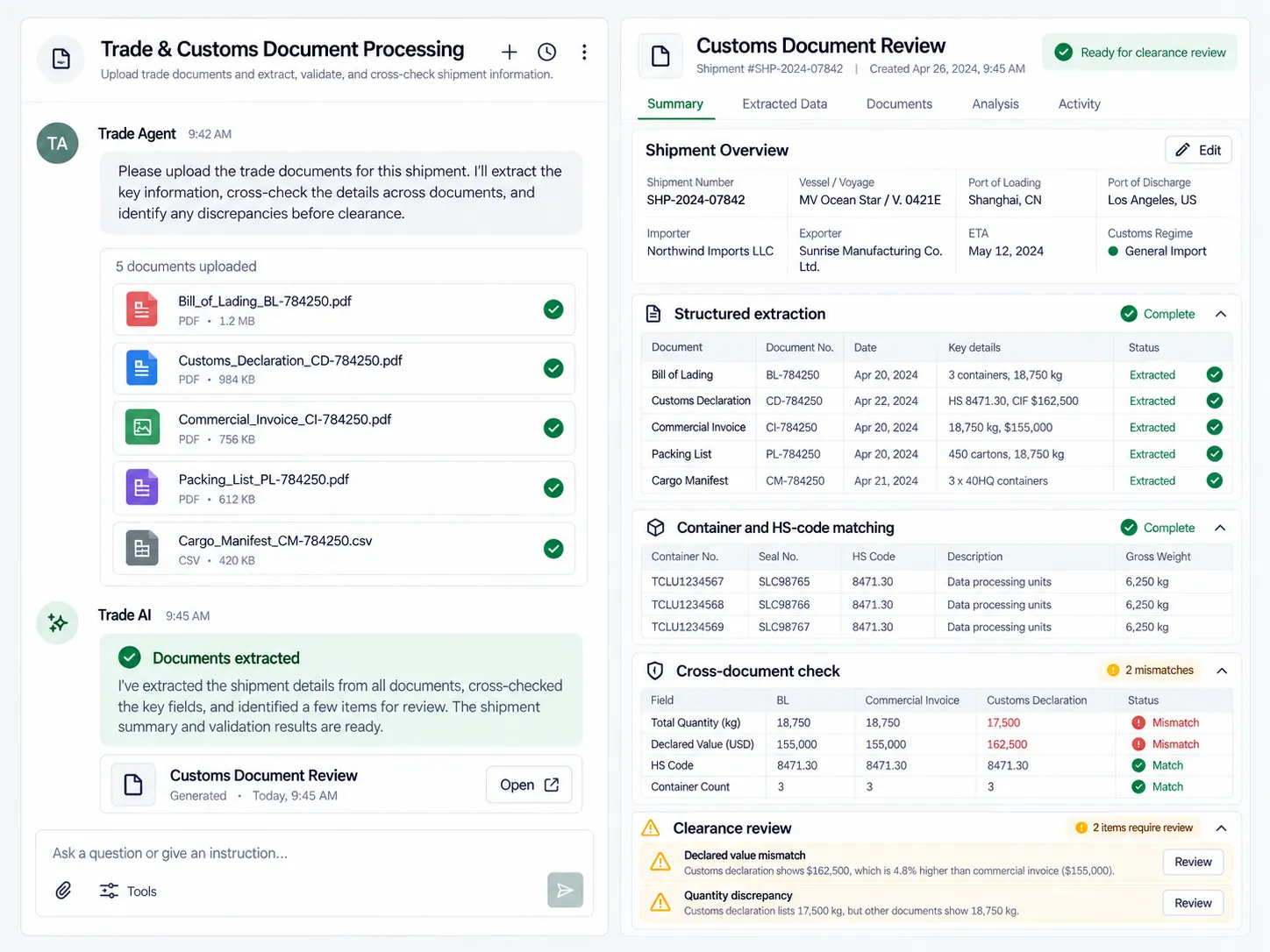
Task: Open the Tools menu in chat input
Action: coord(128,891)
